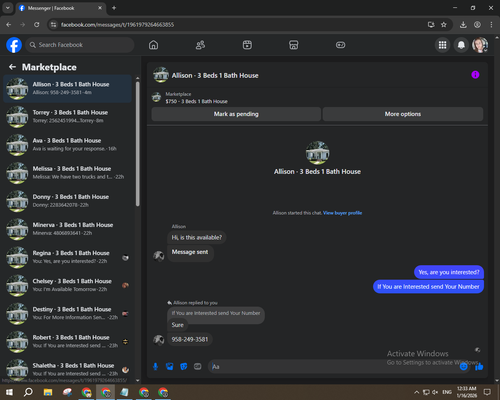Open File Explorer from taskbar
The width and height of the screenshot is (500, 400).
click(48, 392)
